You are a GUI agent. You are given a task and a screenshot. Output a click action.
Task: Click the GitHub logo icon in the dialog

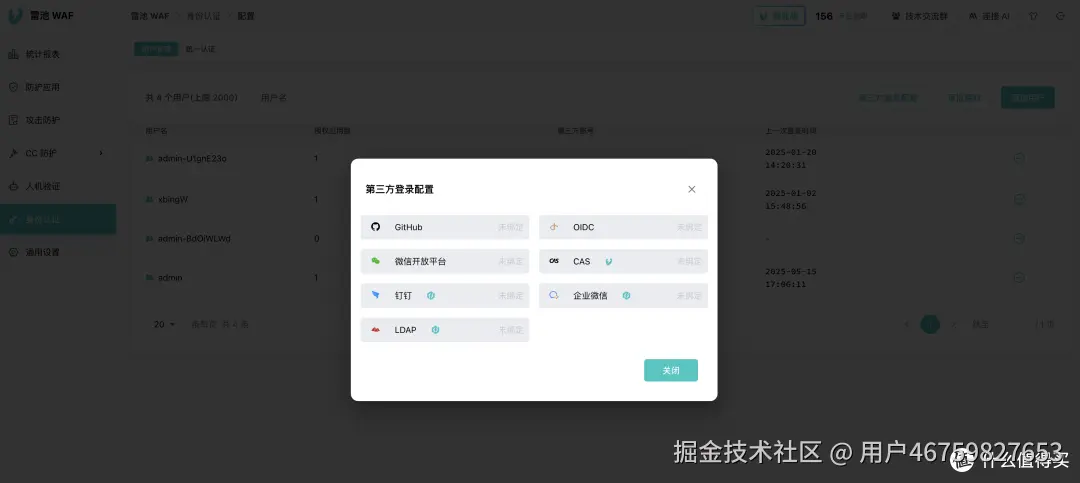(375, 227)
